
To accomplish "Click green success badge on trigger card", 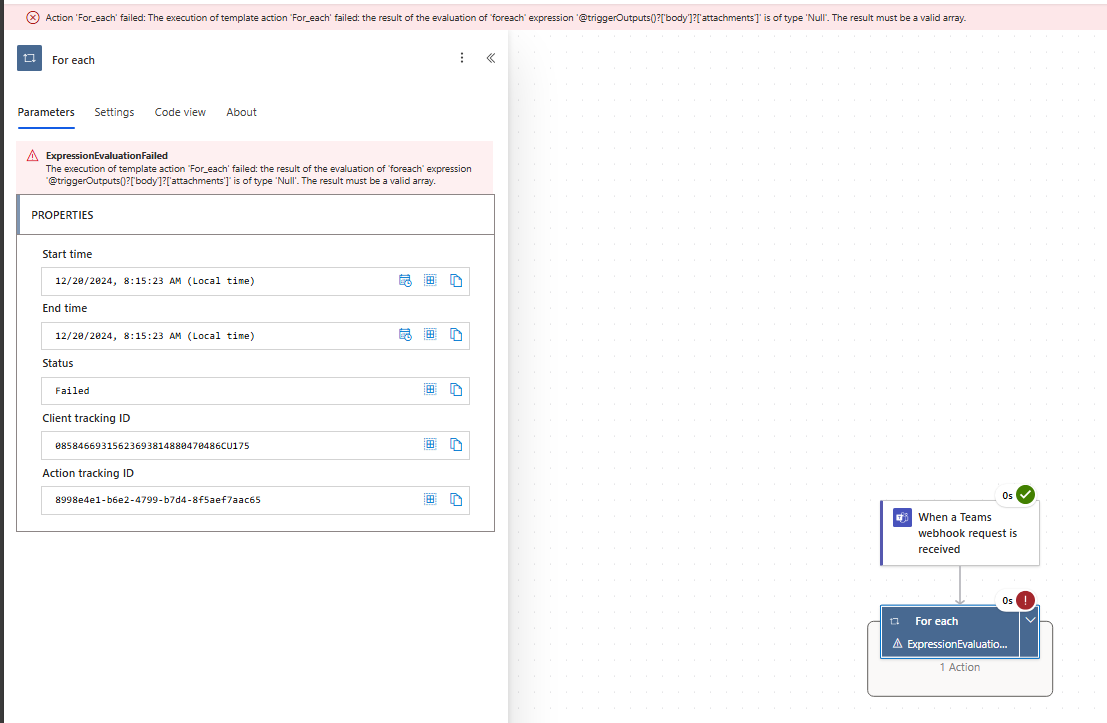I will (x=1025, y=495).
